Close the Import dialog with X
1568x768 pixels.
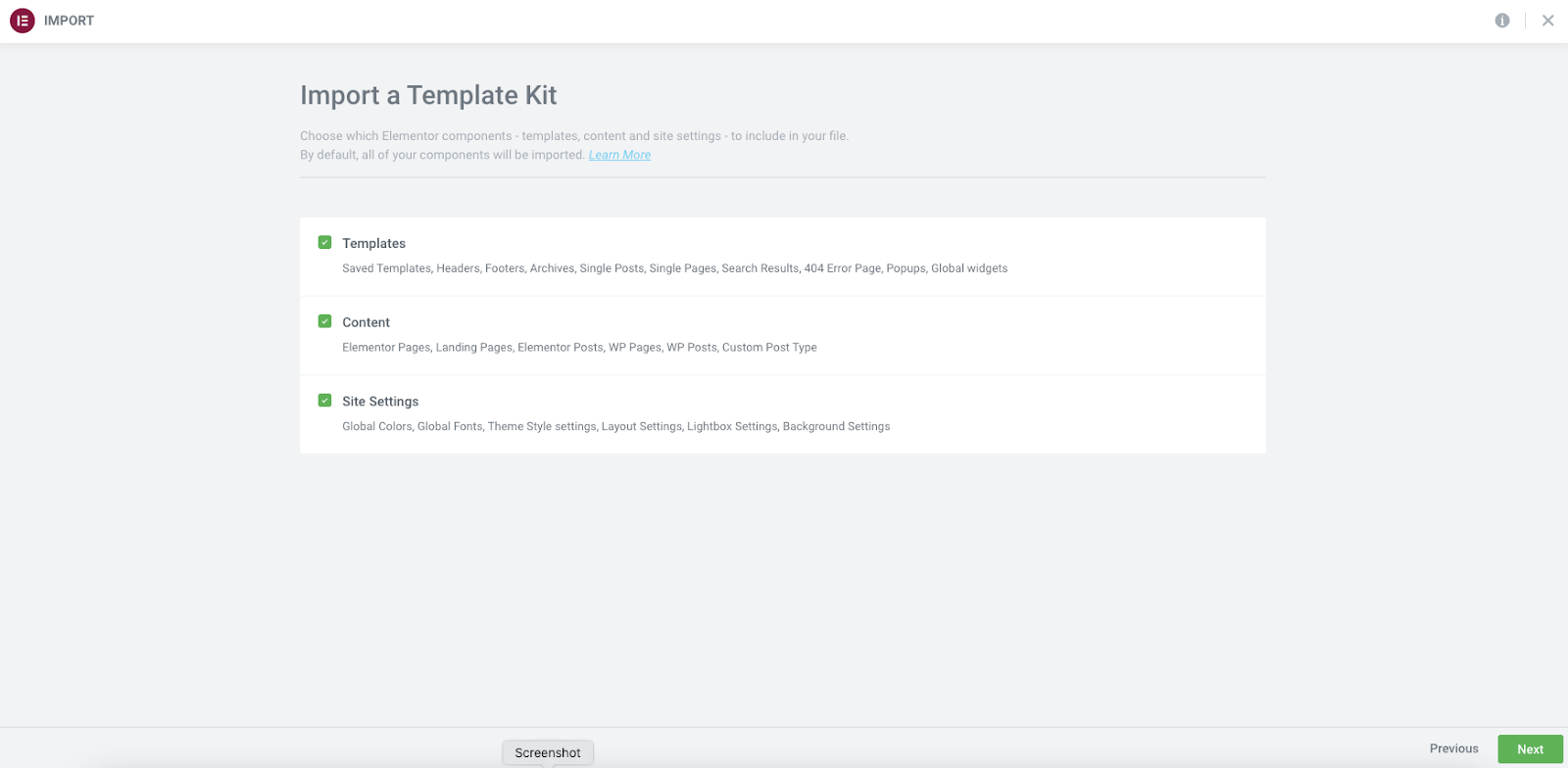coord(1548,21)
